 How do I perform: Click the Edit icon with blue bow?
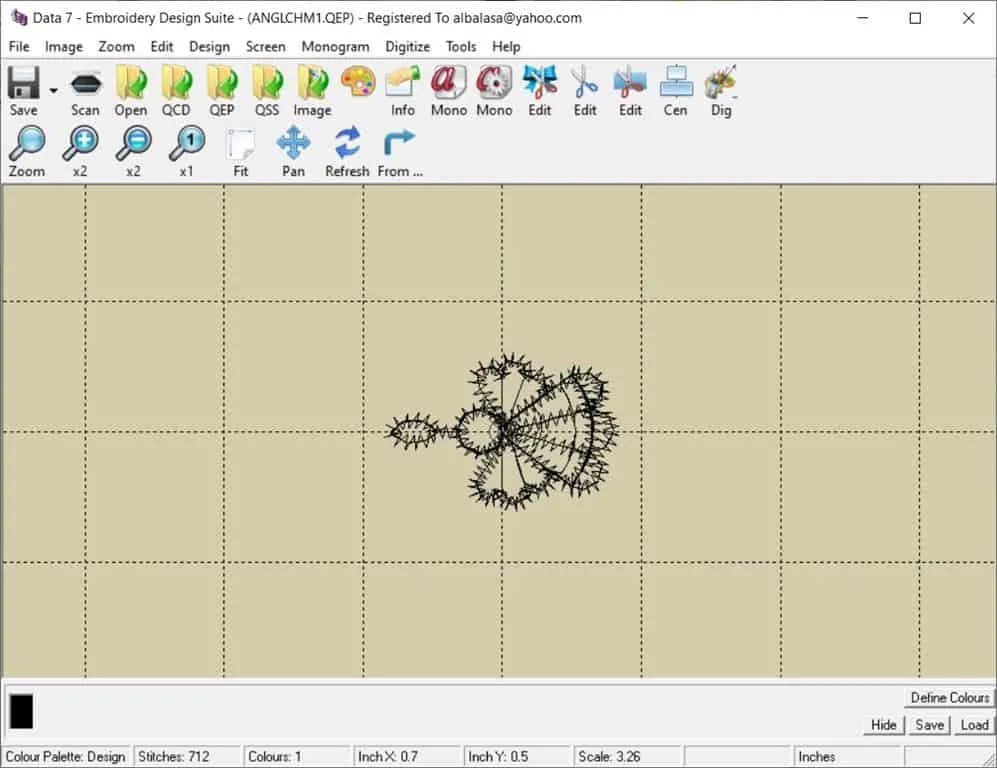pyautogui.click(x=539, y=83)
